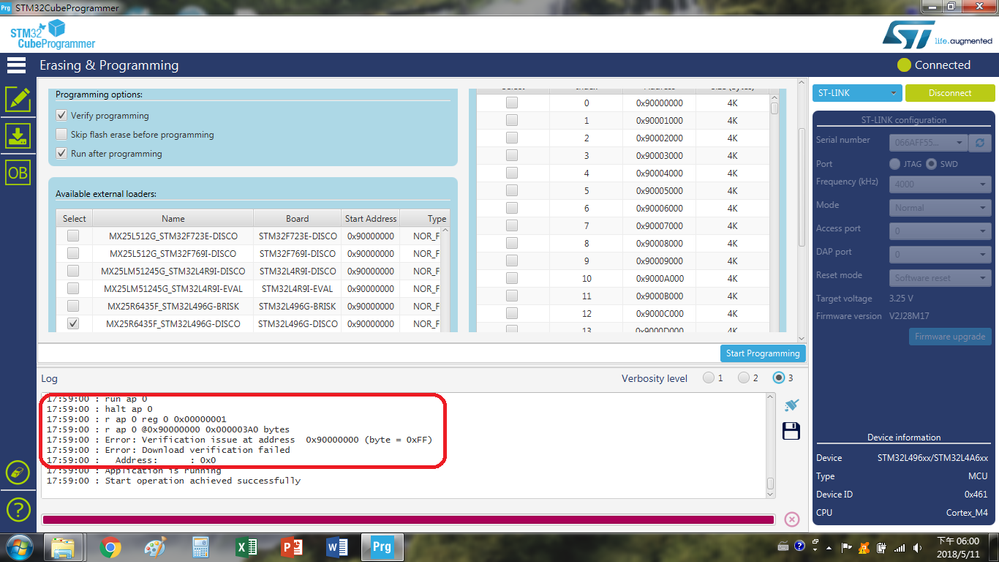
Task: Sort loaders by Board column header
Action: (x=297, y=219)
